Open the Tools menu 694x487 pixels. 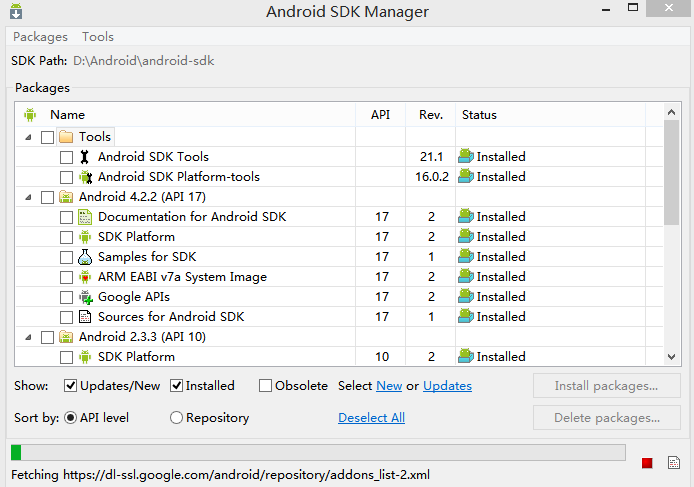click(98, 37)
